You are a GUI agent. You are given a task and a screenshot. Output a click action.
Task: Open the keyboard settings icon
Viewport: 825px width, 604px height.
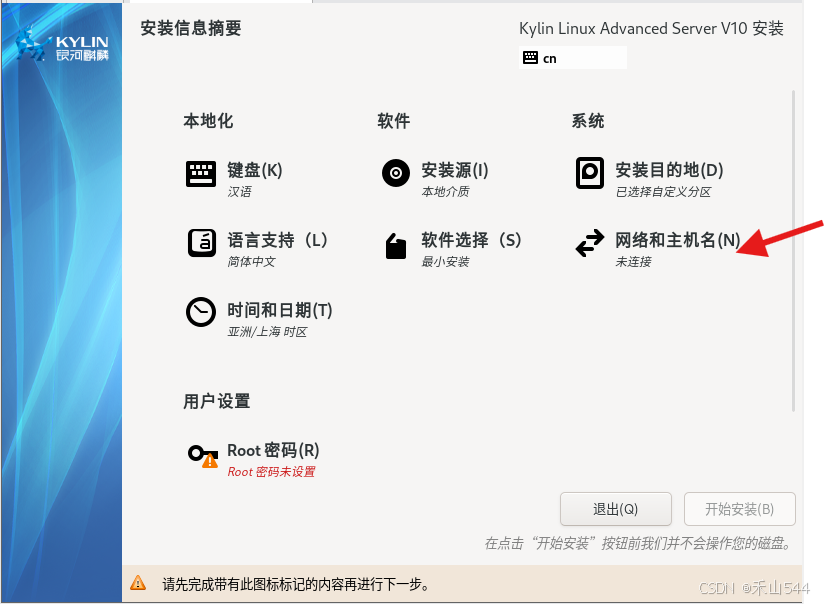pos(200,174)
